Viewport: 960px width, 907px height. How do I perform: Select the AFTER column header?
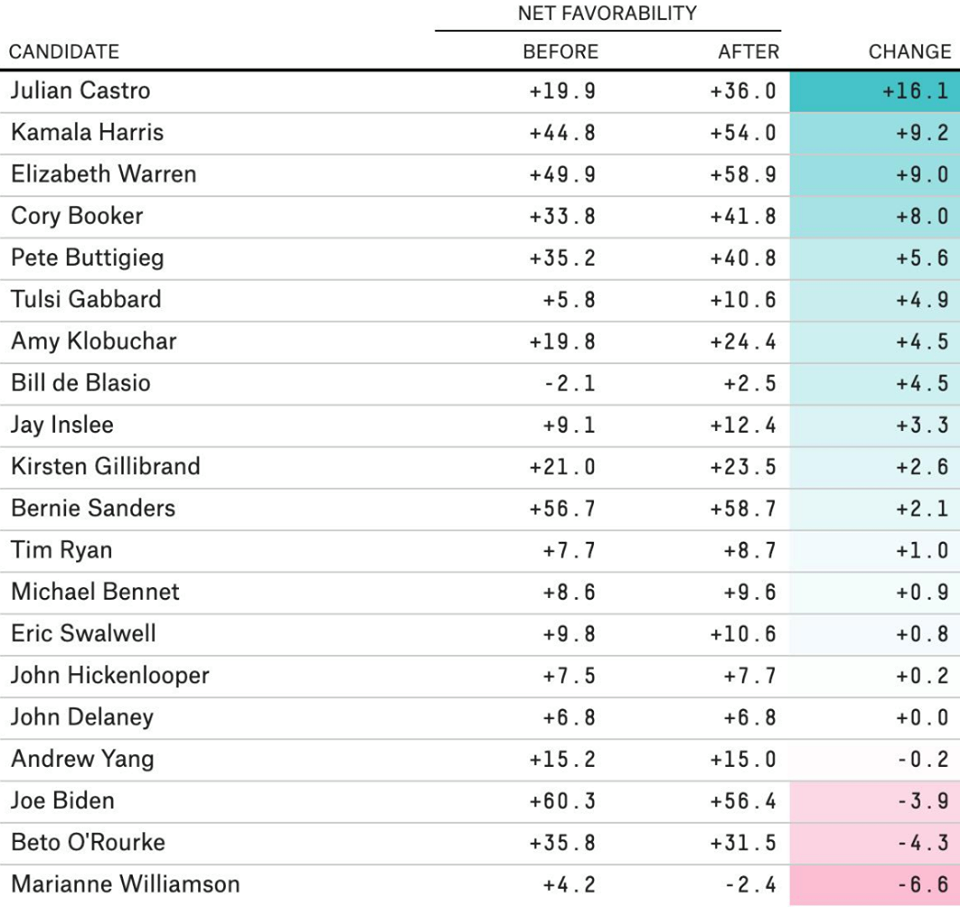pos(749,51)
